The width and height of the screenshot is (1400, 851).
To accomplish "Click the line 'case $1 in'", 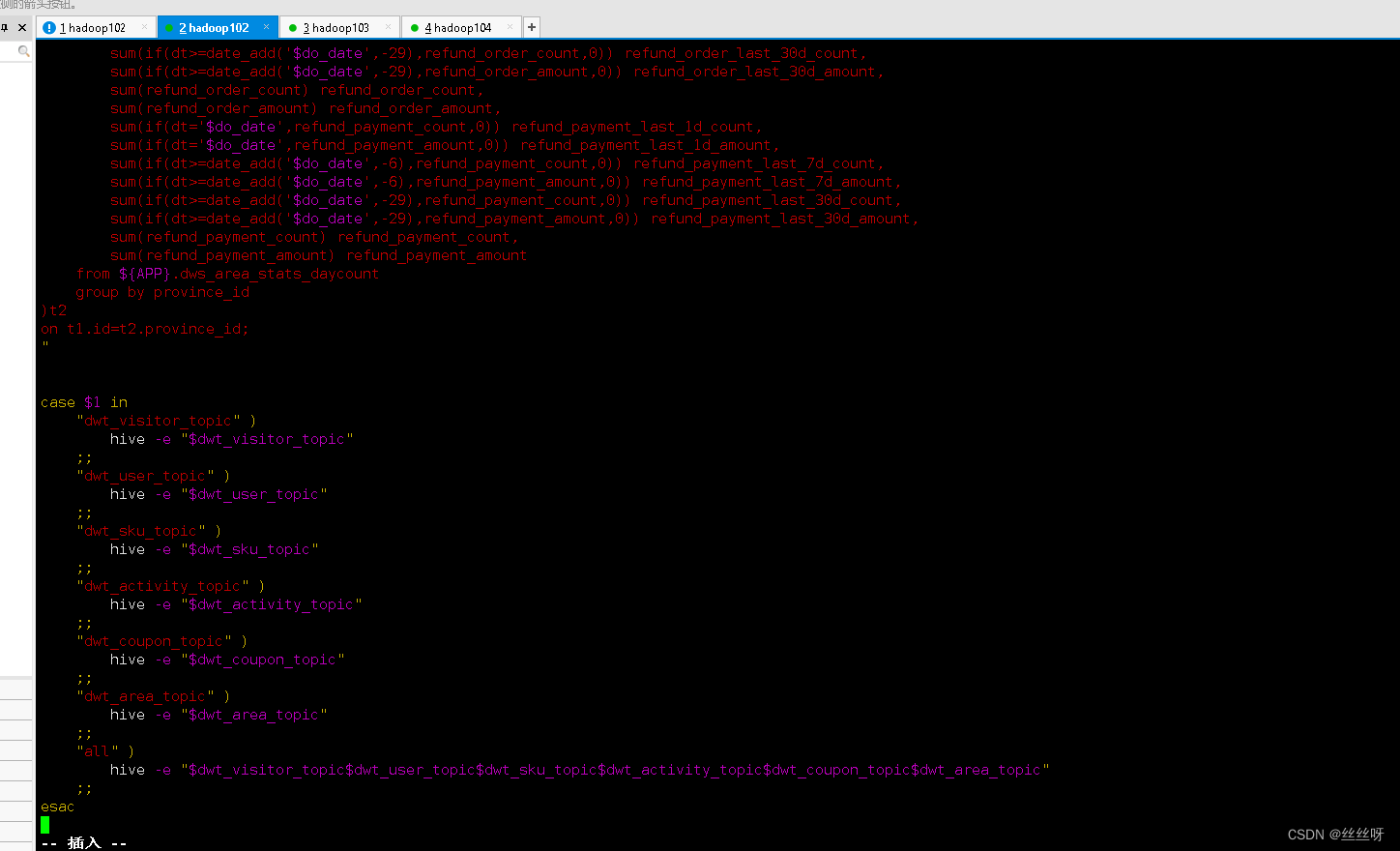I will coord(84,402).
